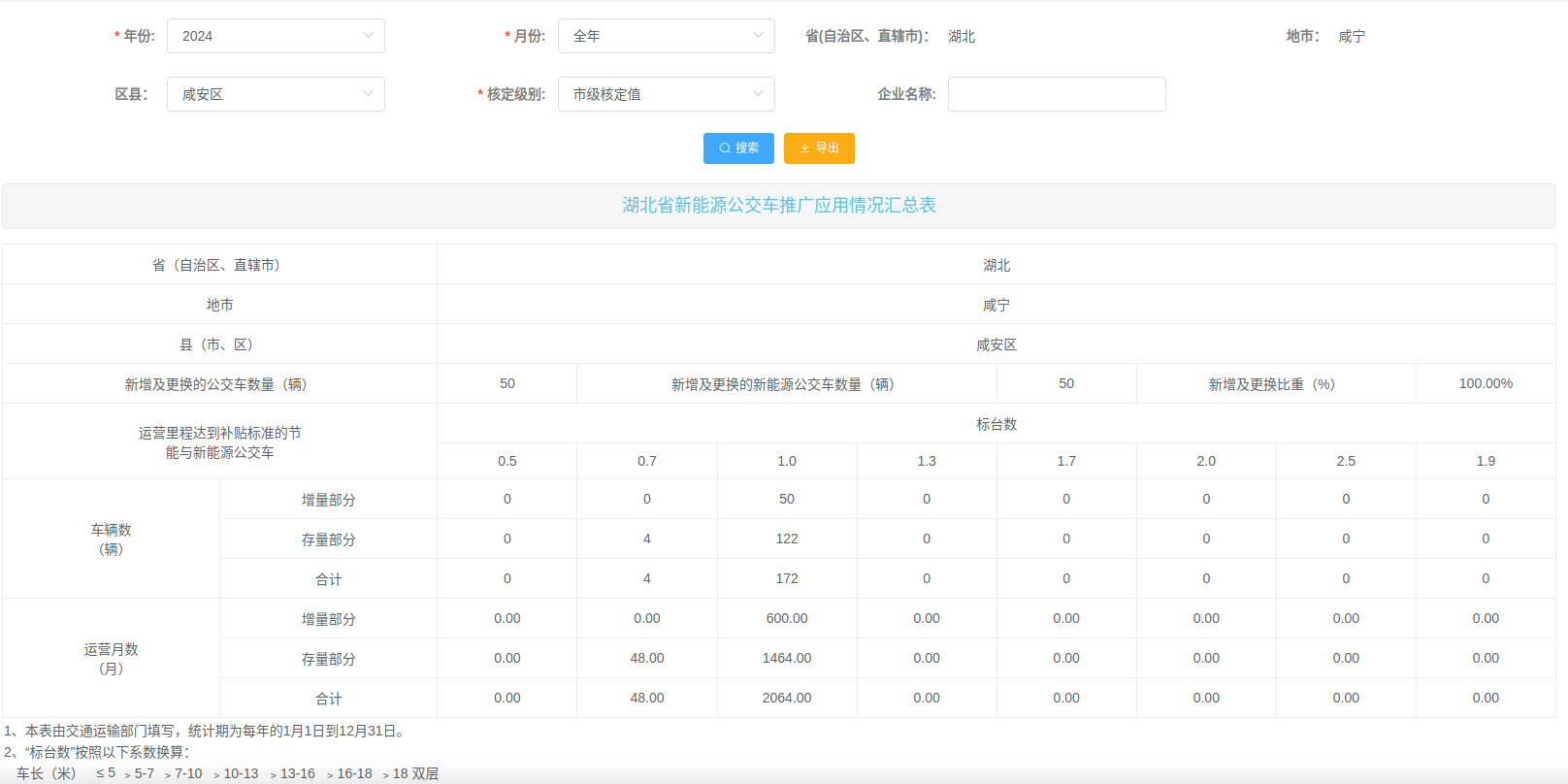Click the >16-18 length range
This screenshot has width=1568, height=784.
[350, 773]
